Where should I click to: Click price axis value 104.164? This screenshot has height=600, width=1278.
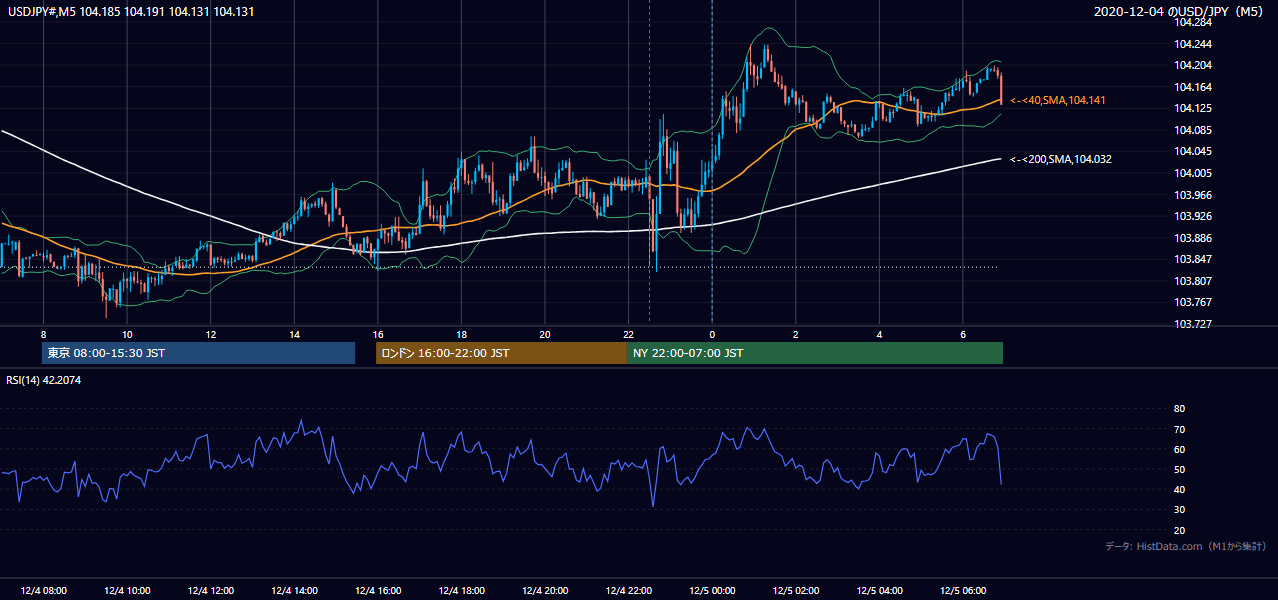[1192, 87]
